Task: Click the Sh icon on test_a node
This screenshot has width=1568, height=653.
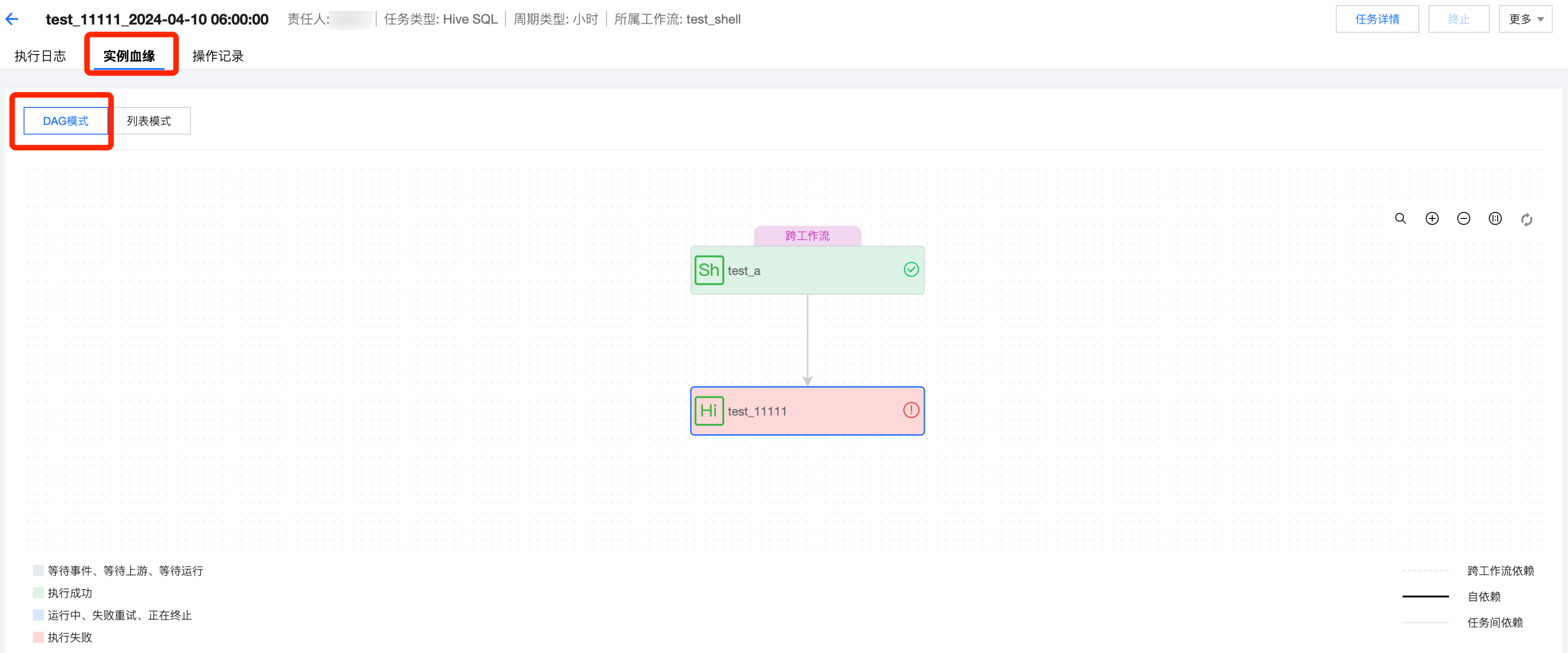Action: [709, 270]
